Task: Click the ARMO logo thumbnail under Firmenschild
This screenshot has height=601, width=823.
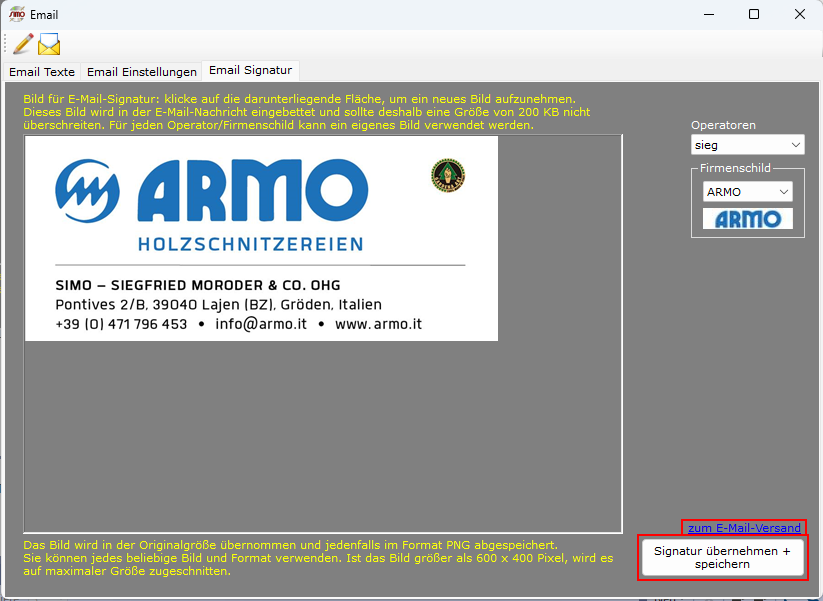Action: click(x=747, y=219)
